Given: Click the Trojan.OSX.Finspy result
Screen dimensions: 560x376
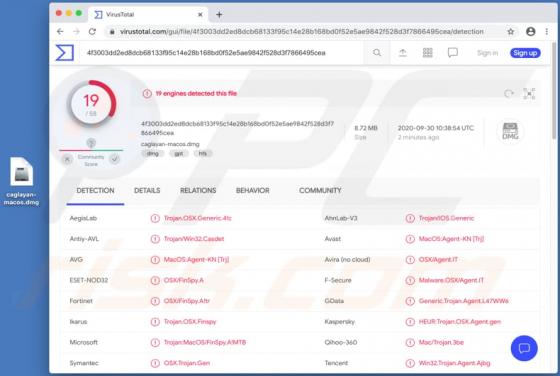Looking at the screenshot, I should click(190, 322).
